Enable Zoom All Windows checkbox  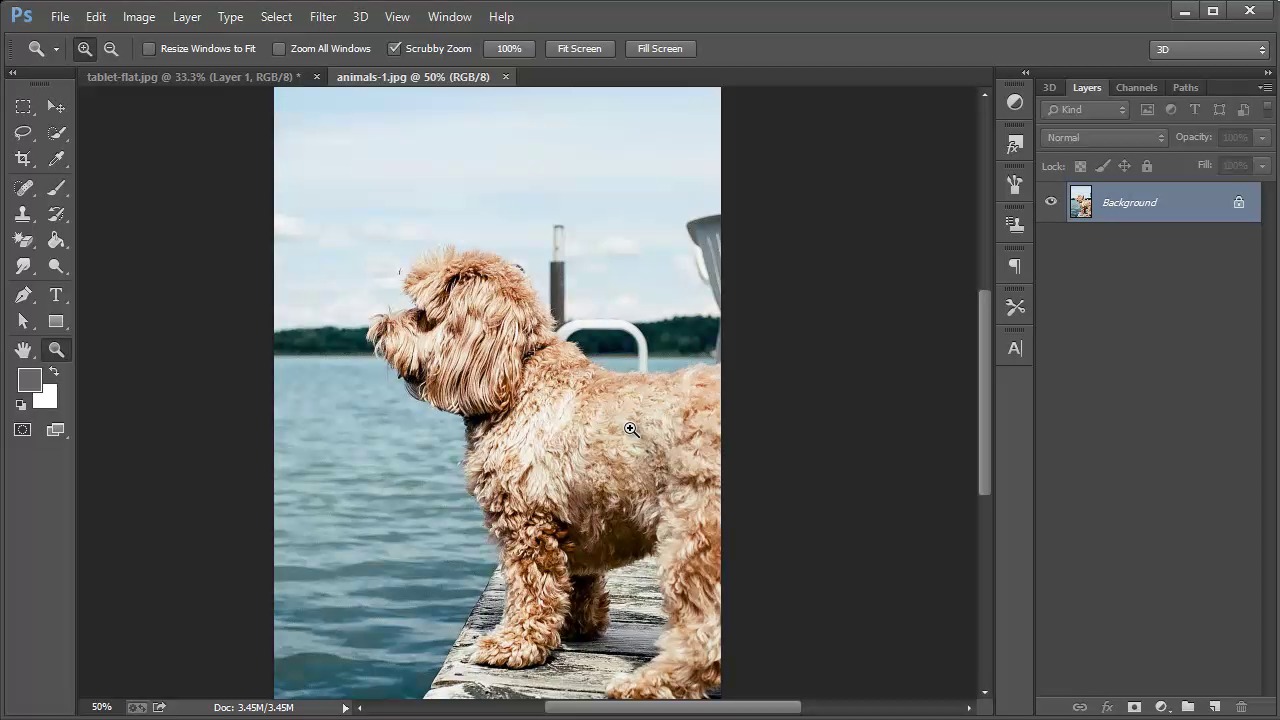pos(279,48)
